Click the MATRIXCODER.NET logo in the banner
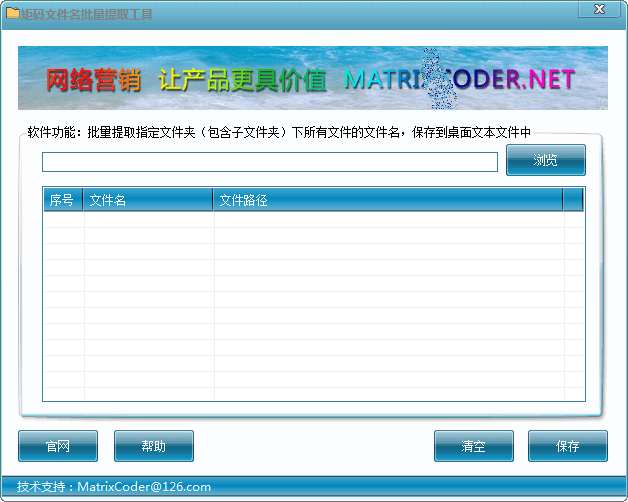The height and width of the screenshot is (502, 628). [460, 80]
